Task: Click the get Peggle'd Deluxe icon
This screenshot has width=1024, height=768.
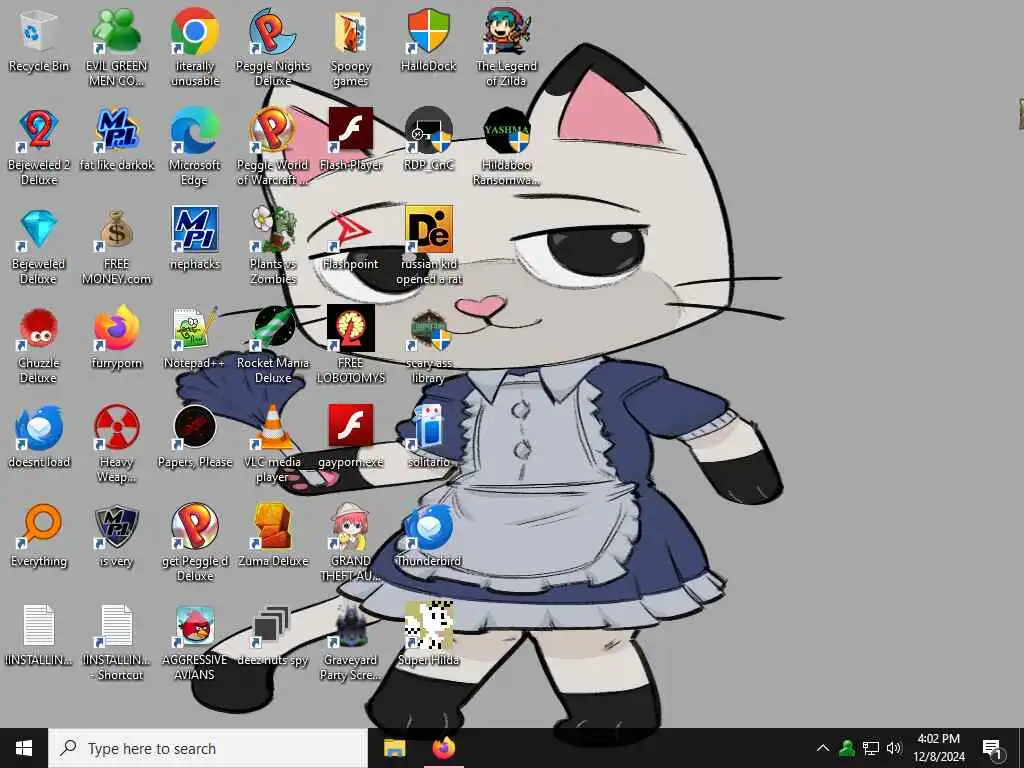Action: pos(195,527)
